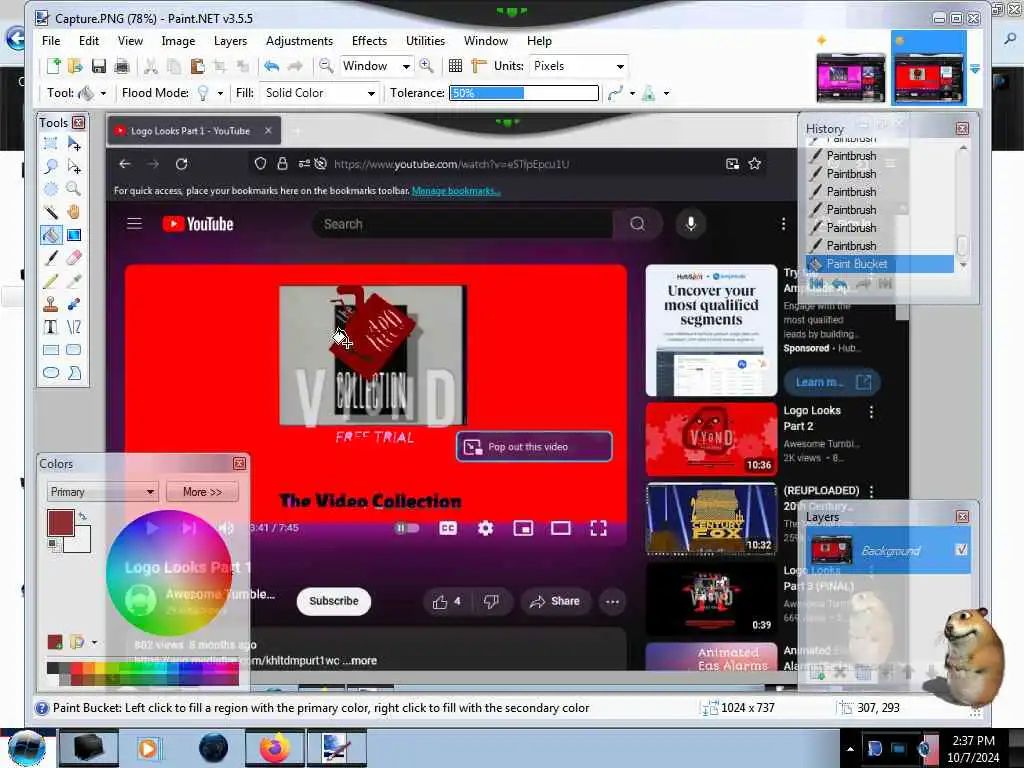Switch to the first open image thumbnail
This screenshot has height=768, width=1024.
(x=850, y=78)
